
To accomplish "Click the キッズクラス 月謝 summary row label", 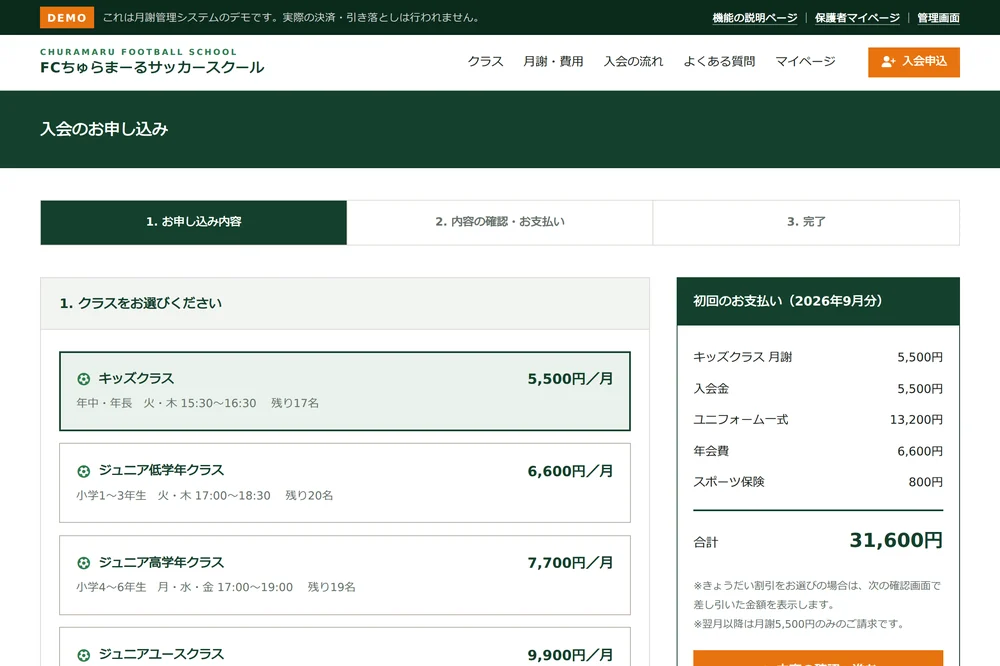I will click(x=743, y=357).
